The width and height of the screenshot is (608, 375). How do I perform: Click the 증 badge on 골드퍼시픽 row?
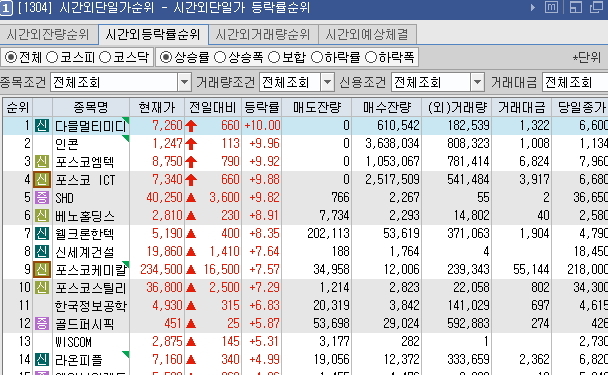[42, 323]
